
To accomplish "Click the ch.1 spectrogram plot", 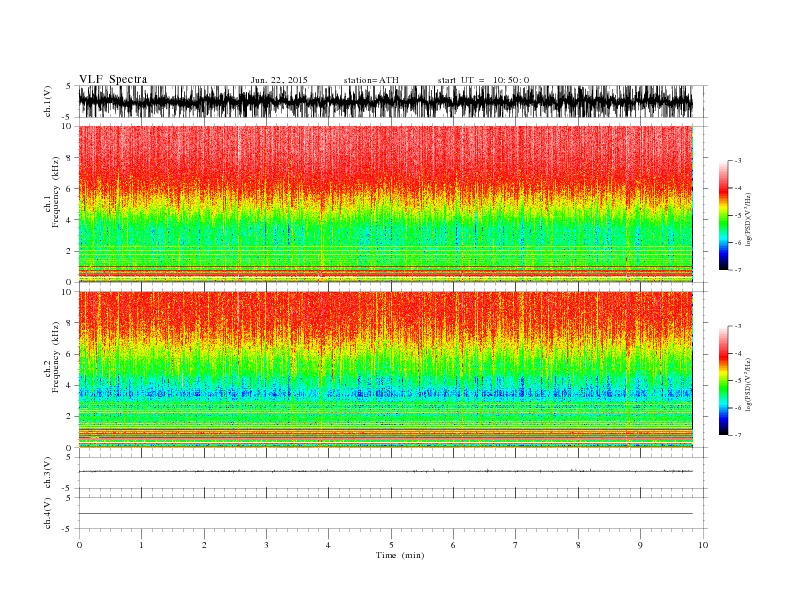I will [x=386, y=204].
